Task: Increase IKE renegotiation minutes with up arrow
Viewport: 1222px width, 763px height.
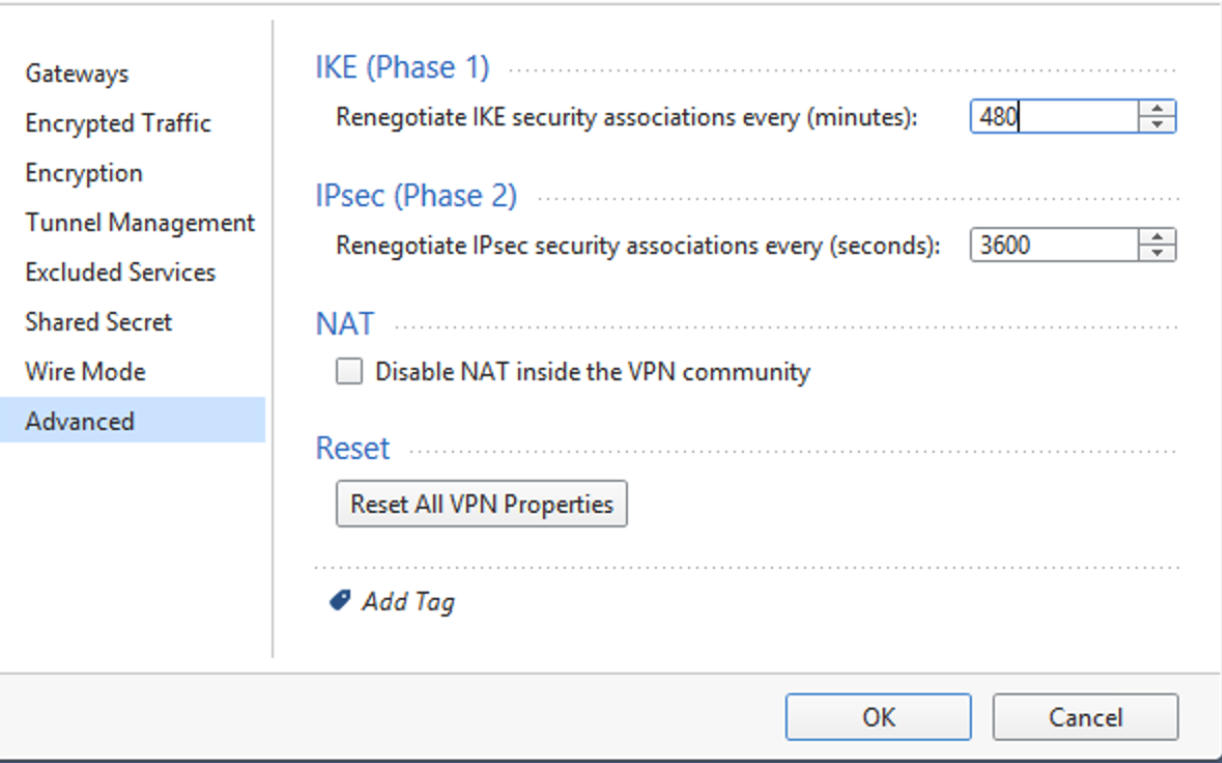Action: tap(1157, 109)
